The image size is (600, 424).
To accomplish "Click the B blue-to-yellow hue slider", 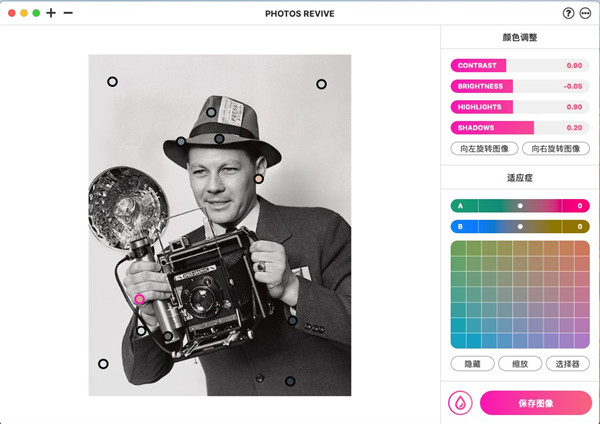I will (x=520, y=227).
